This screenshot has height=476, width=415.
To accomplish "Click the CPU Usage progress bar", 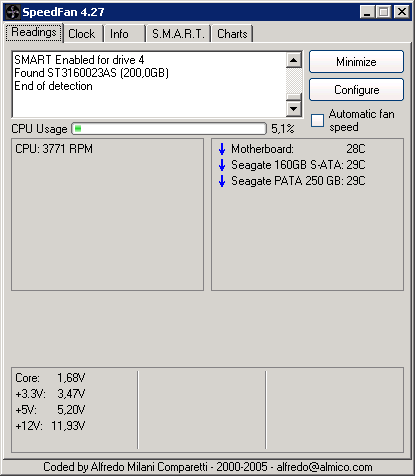I will click(x=169, y=129).
